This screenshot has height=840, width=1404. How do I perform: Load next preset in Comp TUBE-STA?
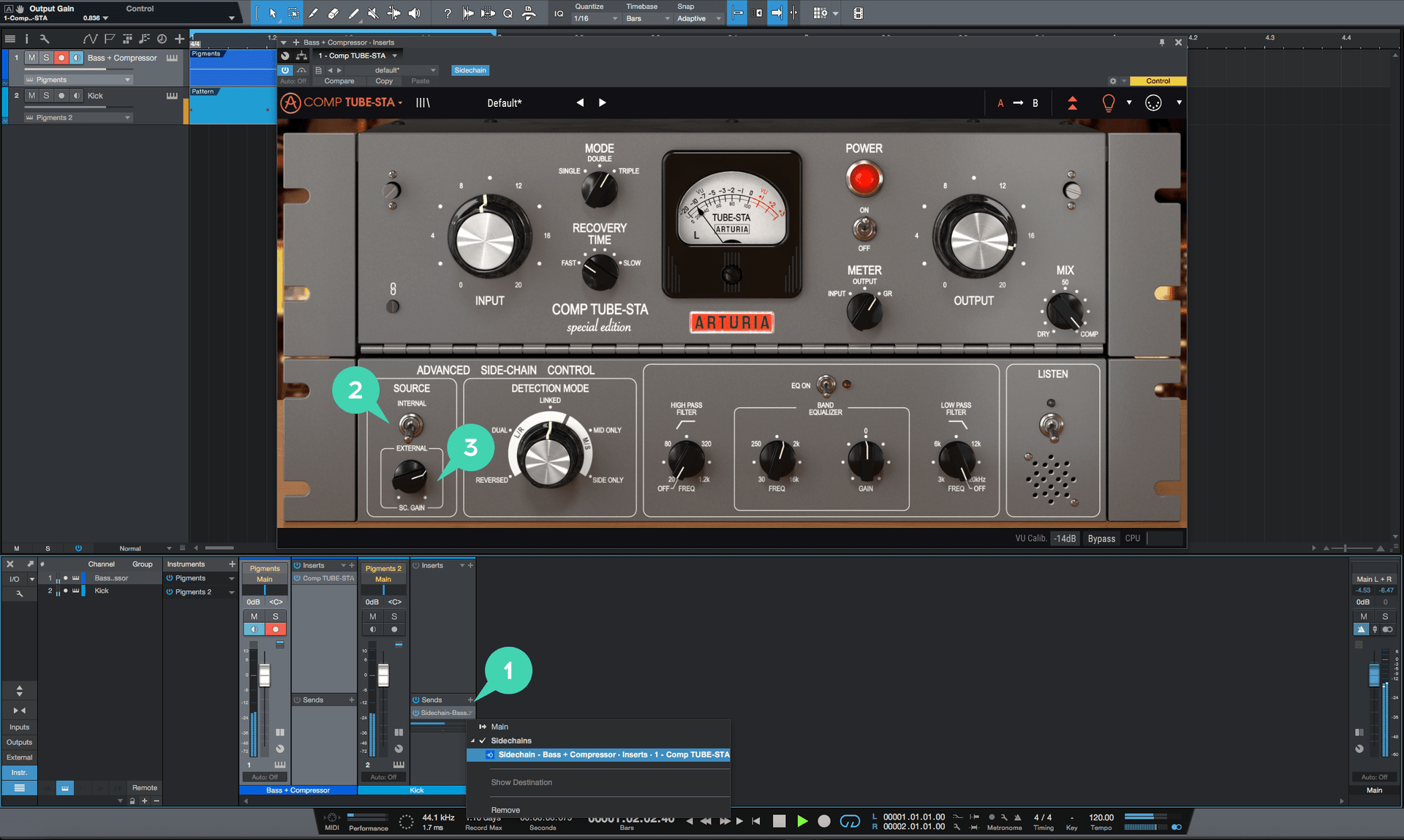(x=603, y=102)
